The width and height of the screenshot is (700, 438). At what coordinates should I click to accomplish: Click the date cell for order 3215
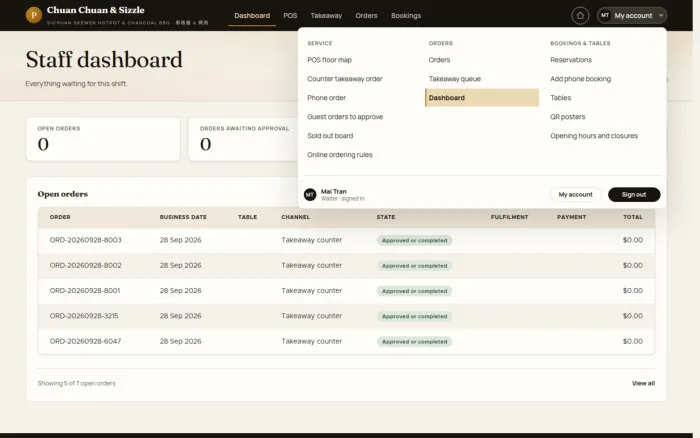(180, 316)
